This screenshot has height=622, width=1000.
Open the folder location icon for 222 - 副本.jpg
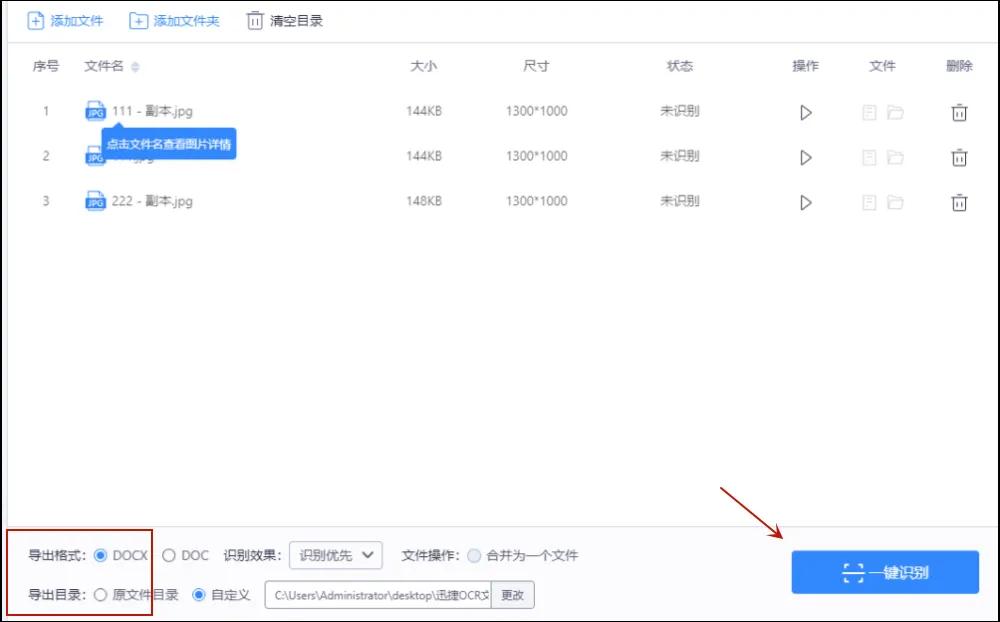(x=895, y=202)
